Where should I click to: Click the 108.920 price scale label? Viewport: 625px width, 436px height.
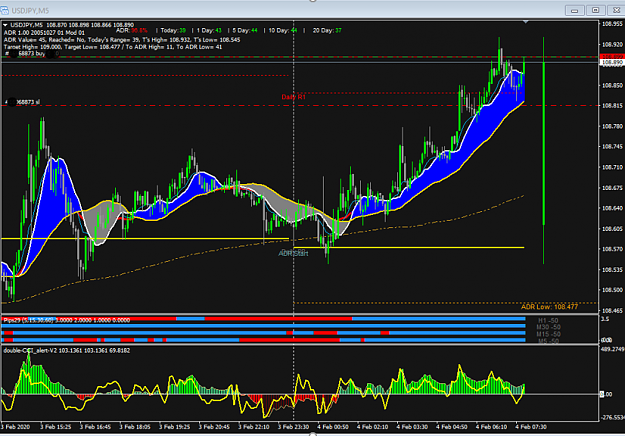[x=612, y=44]
